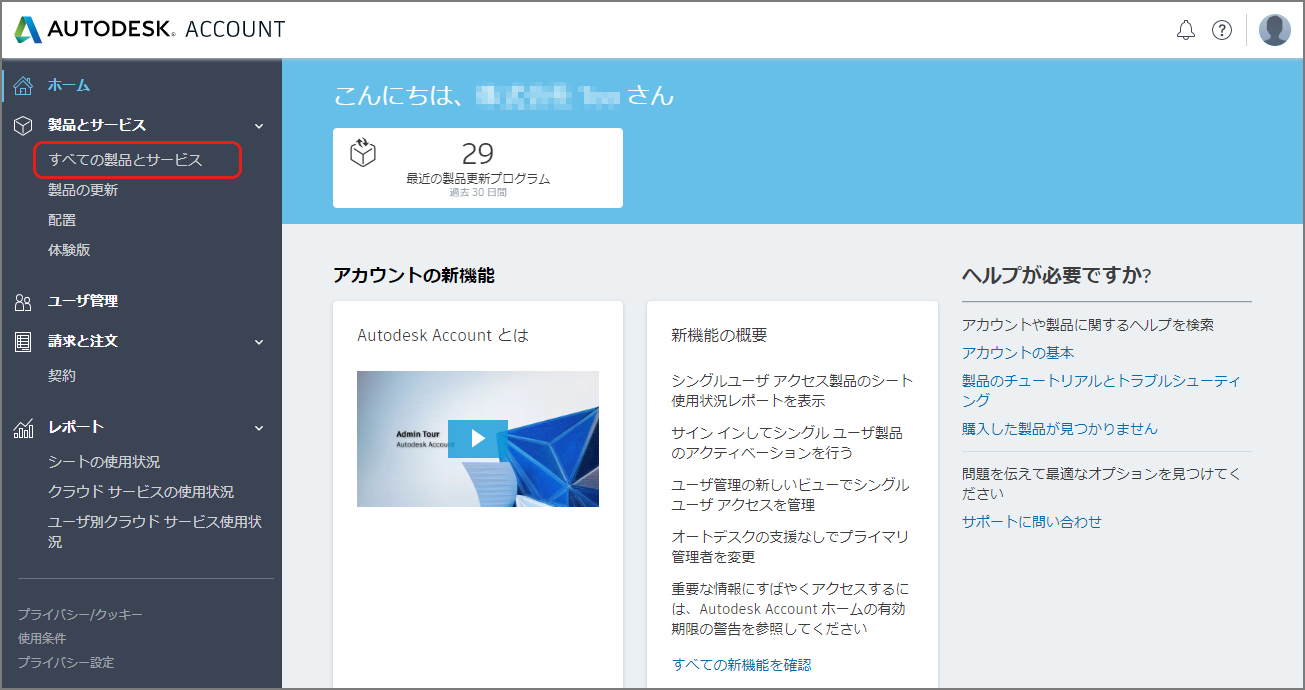Select すべての製品とサービス
The height and width of the screenshot is (690, 1305).
pos(126,160)
